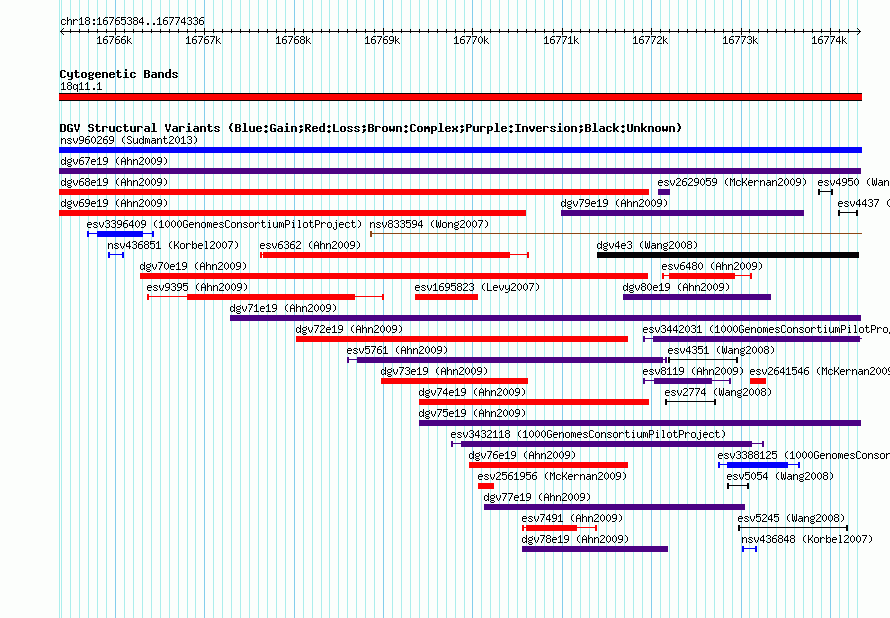Click the dgv74e19 (Ahn2009) label
Screen dimensions: 890x618
click(472, 392)
